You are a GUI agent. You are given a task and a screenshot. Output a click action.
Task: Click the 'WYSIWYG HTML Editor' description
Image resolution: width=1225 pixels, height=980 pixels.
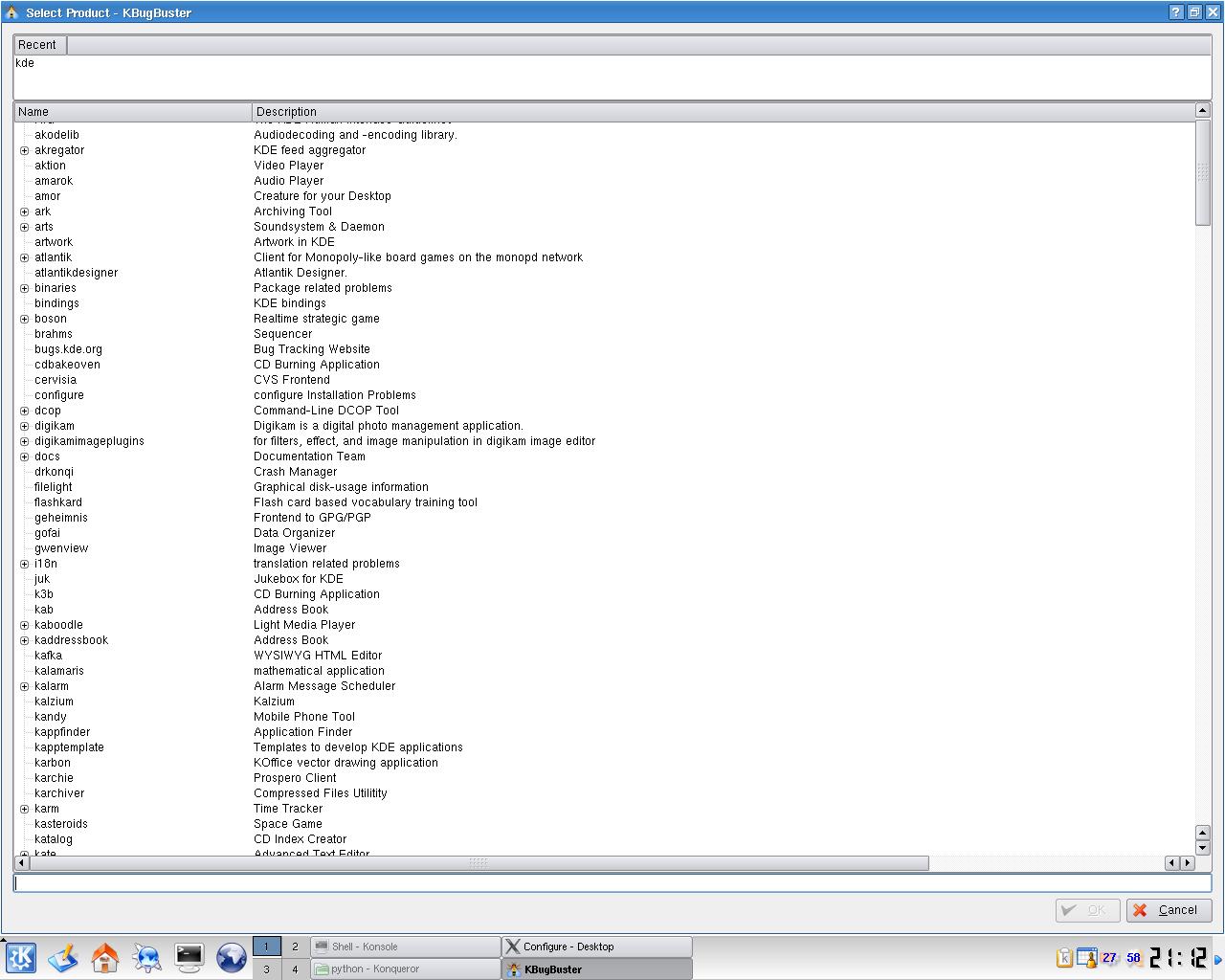tap(318, 656)
